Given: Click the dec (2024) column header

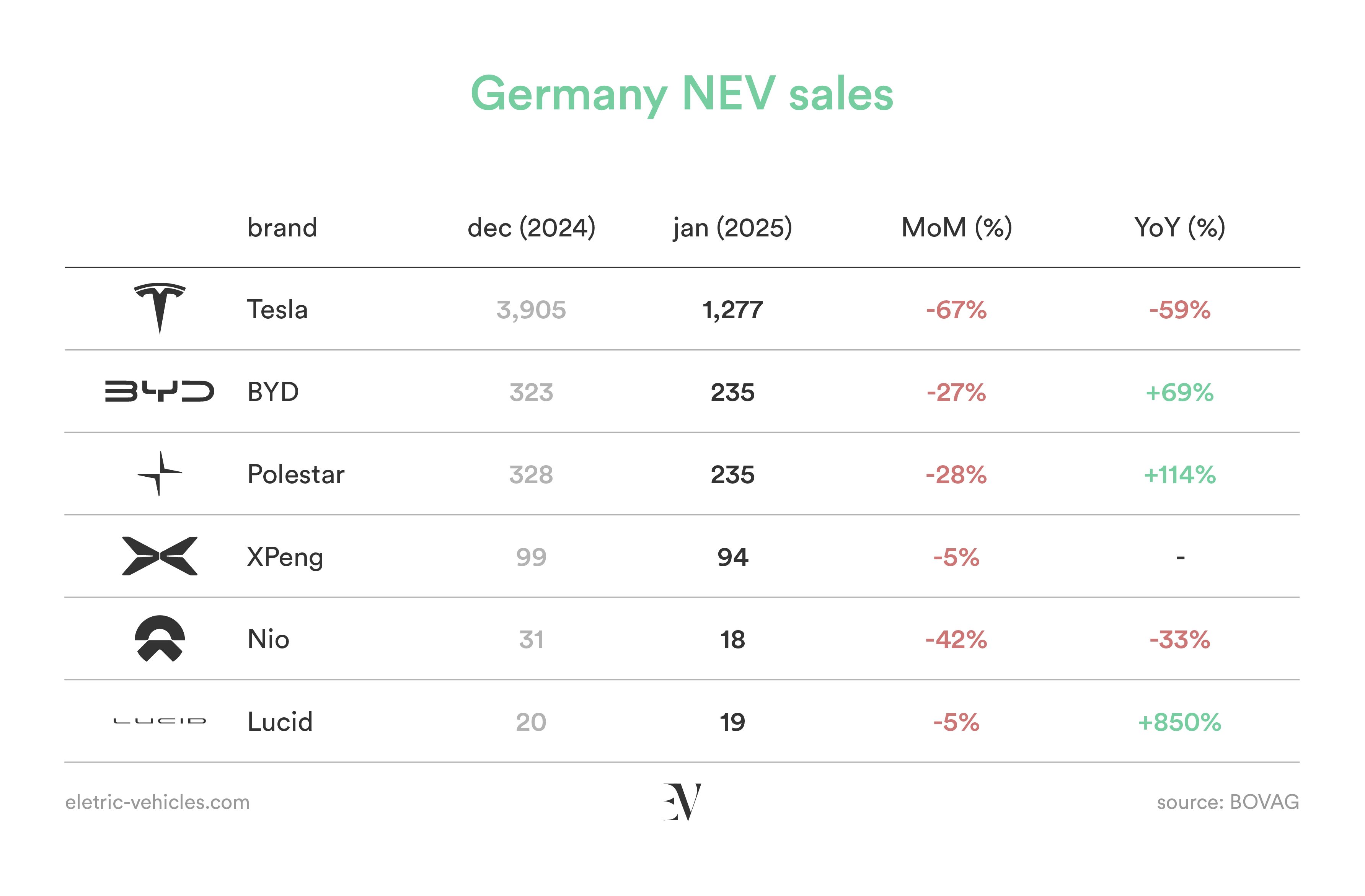Looking at the screenshot, I should tap(532, 228).
